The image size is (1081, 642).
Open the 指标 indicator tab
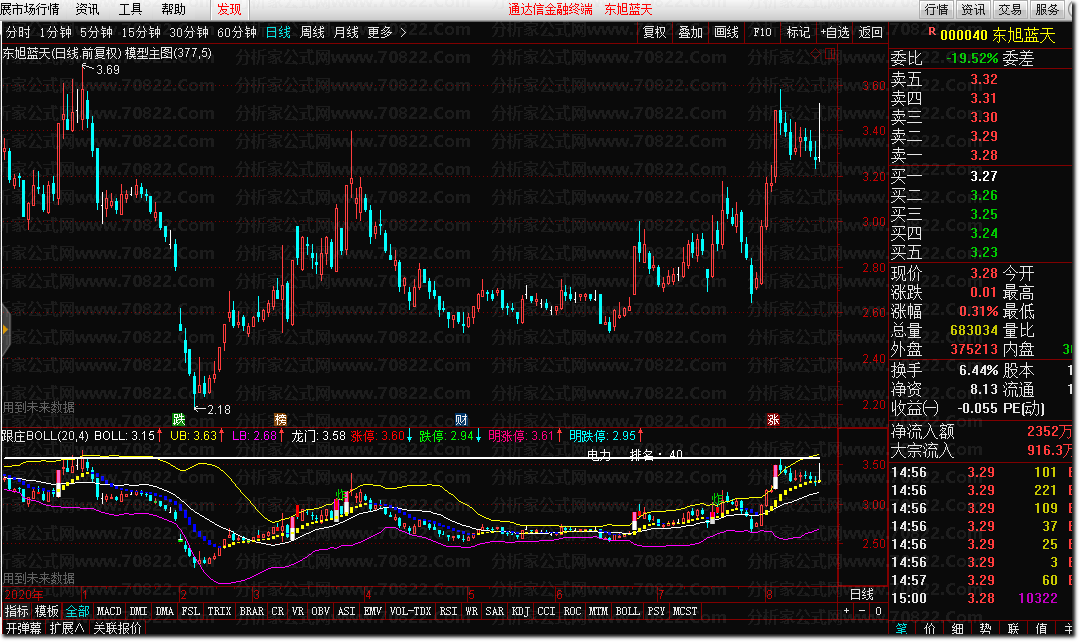tap(17, 611)
